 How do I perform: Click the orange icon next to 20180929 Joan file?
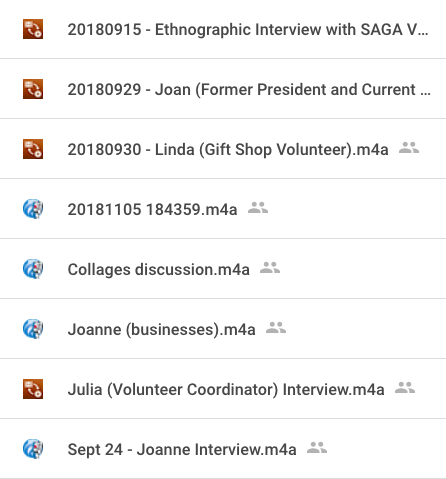33,89
